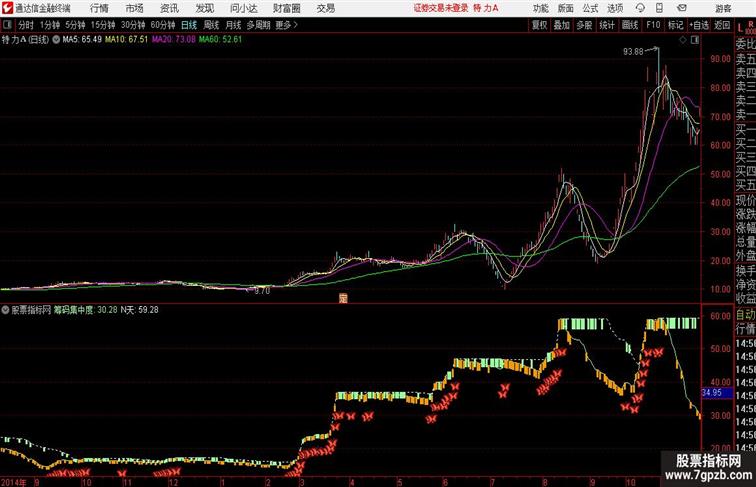Image resolution: width=756 pixels, height=487 pixels.
Task: Click the 证券交易未登录 status link
Action: pos(441,8)
